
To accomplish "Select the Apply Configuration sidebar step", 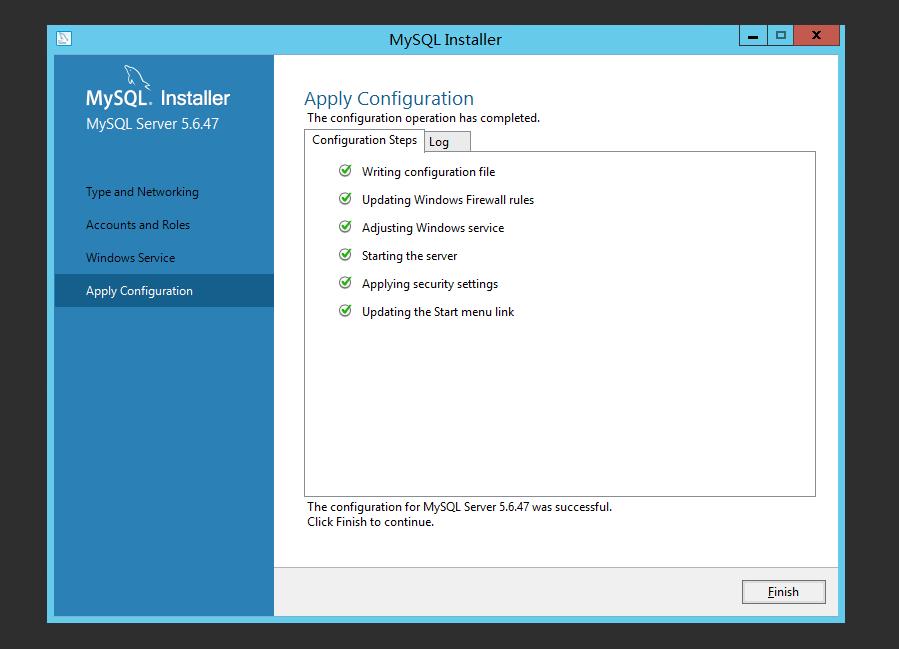I will point(164,291).
